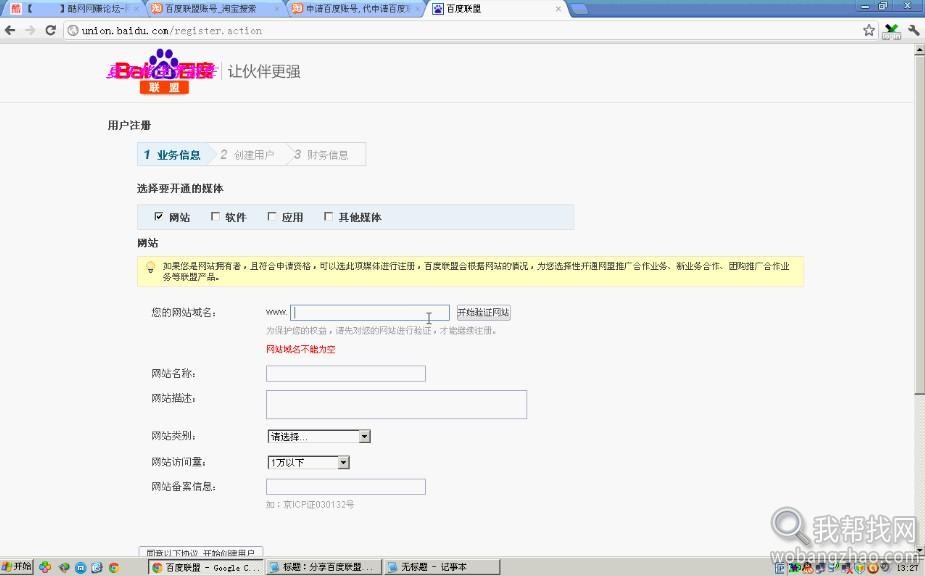
Task: Focus the 网站备案信息 input field
Action: [x=346, y=487]
